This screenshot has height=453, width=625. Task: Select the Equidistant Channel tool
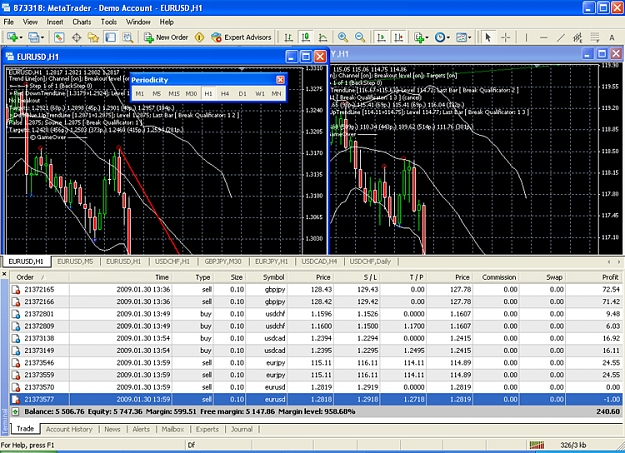(578, 37)
